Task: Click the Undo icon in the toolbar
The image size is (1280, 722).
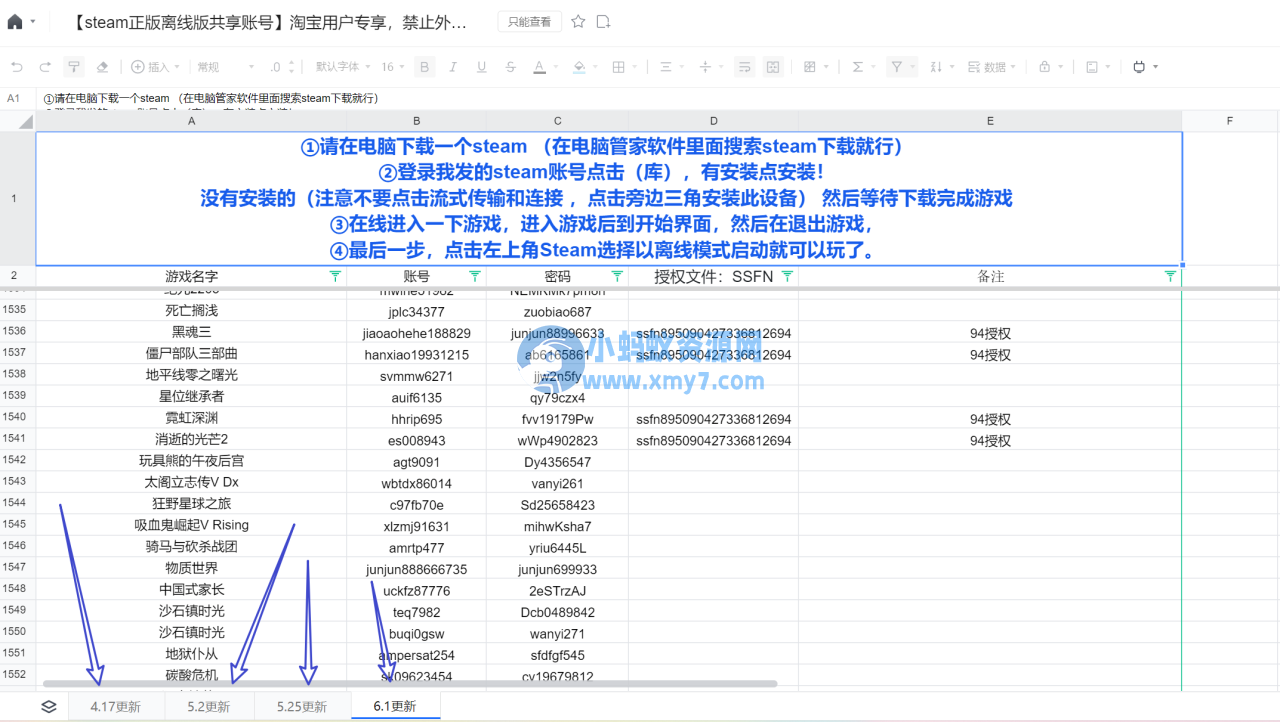Action: click(19, 66)
